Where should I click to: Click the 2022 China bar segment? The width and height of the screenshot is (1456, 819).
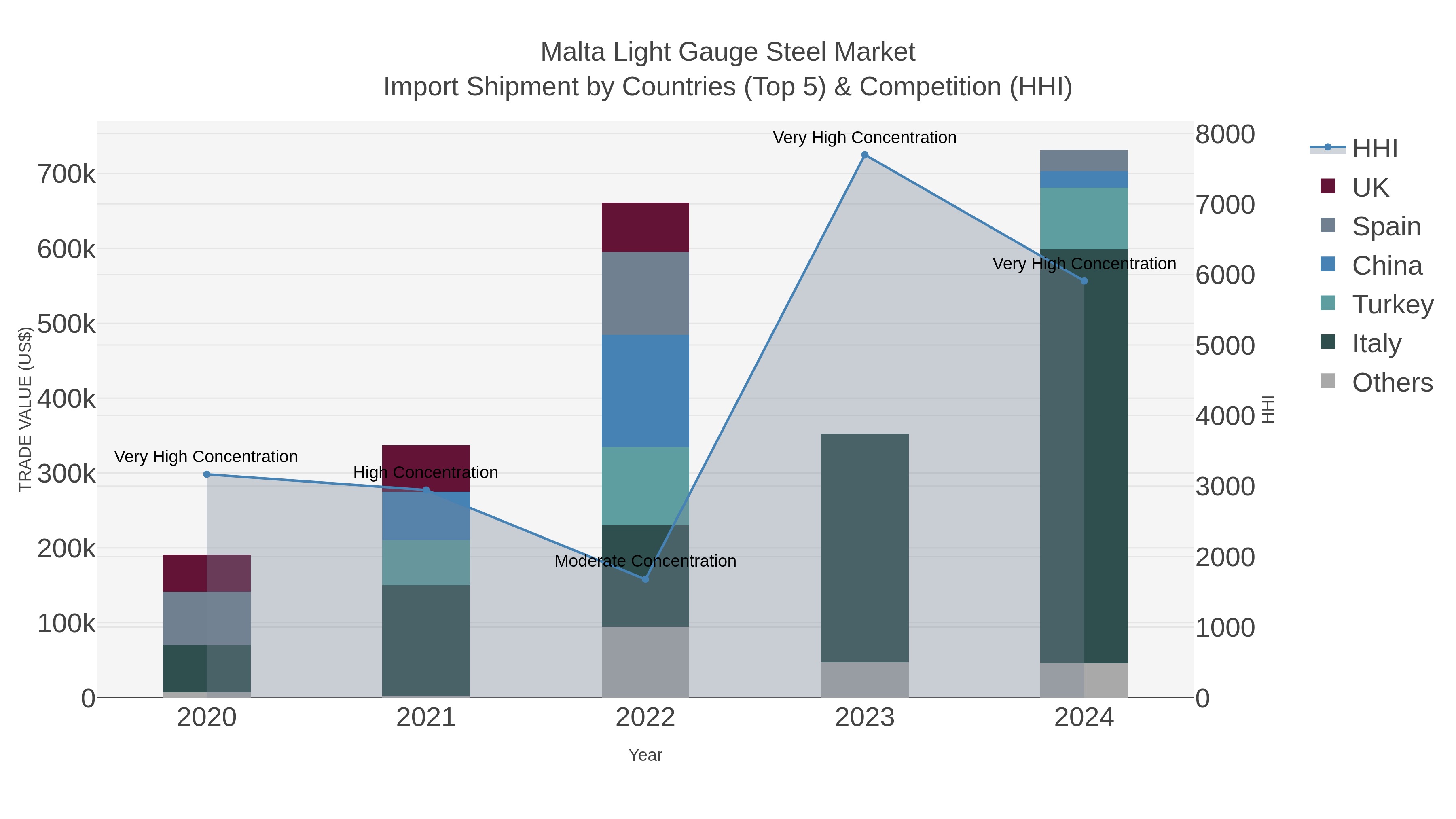(x=645, y=391)
